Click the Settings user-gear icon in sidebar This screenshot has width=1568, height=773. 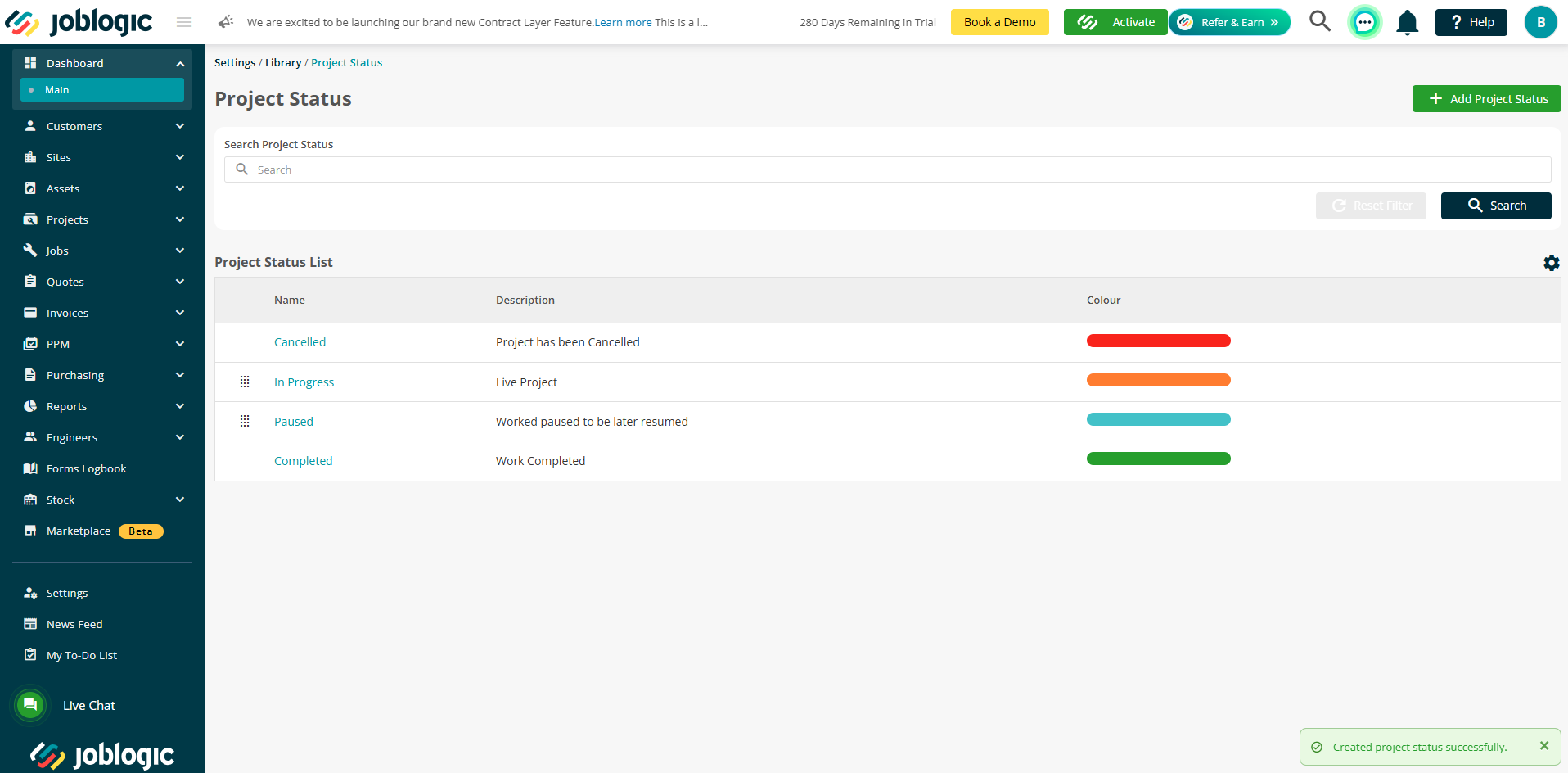click(x=30, y=593)
